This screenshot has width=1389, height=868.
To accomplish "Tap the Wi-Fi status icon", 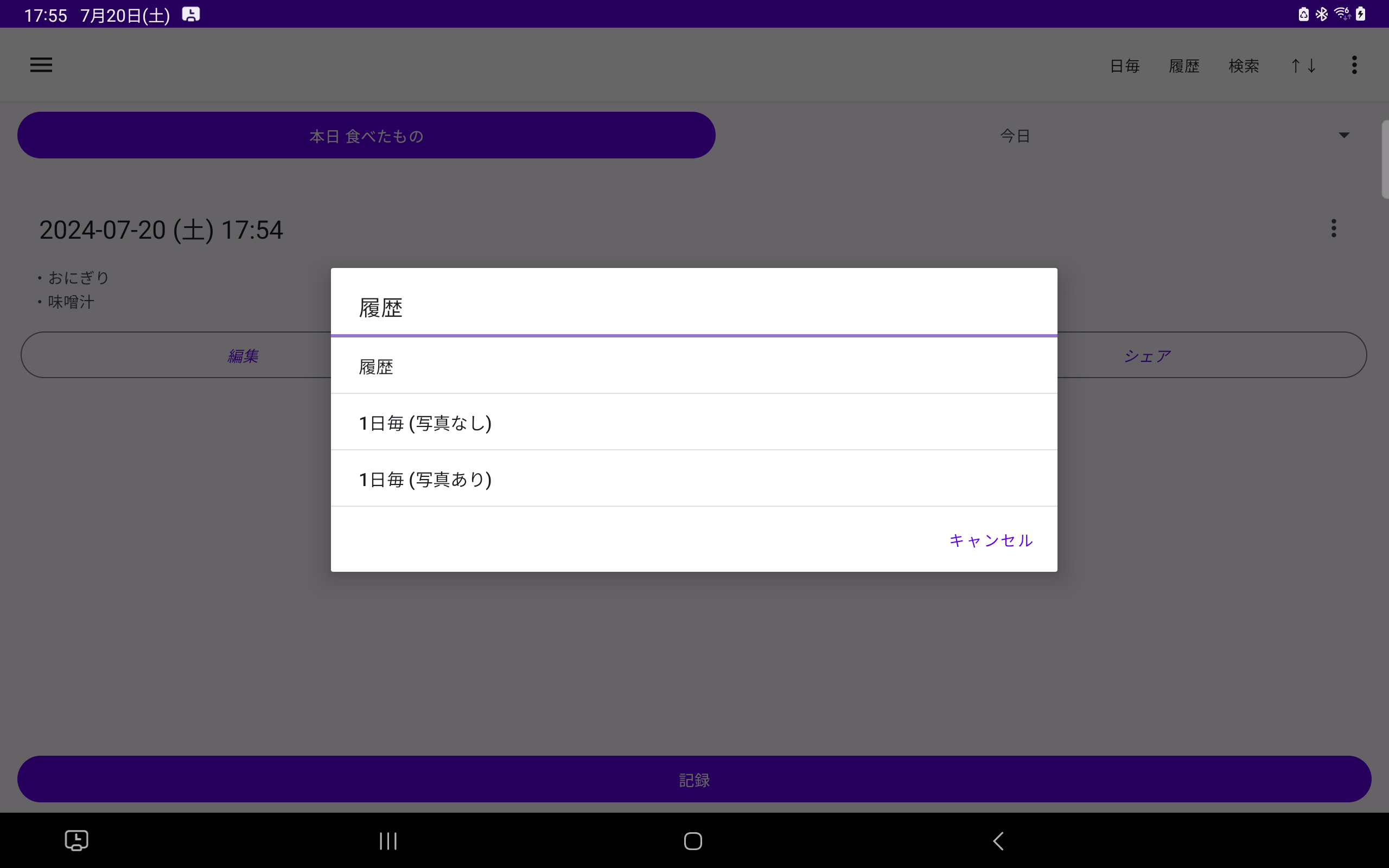I will coord(1342,14).
